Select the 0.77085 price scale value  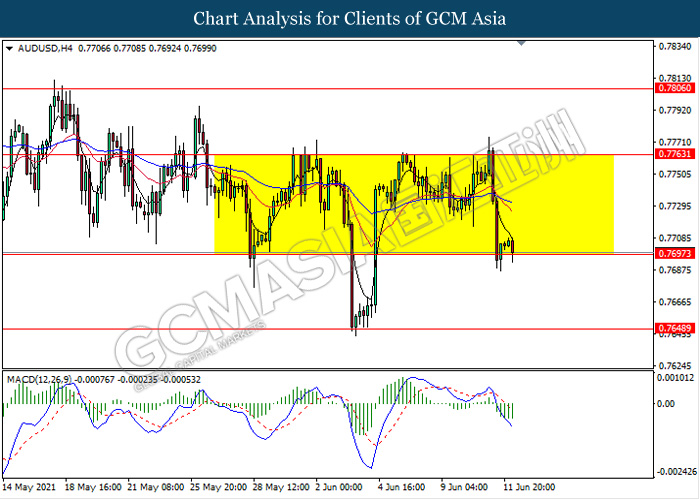(x=675, y=238)
